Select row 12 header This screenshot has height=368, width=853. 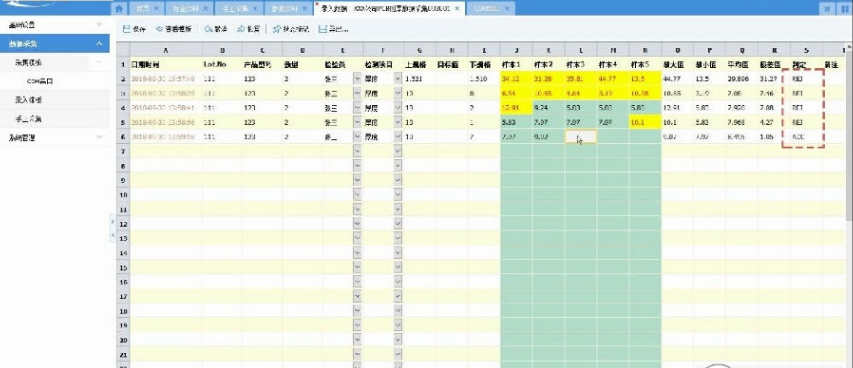click(123, 224)
